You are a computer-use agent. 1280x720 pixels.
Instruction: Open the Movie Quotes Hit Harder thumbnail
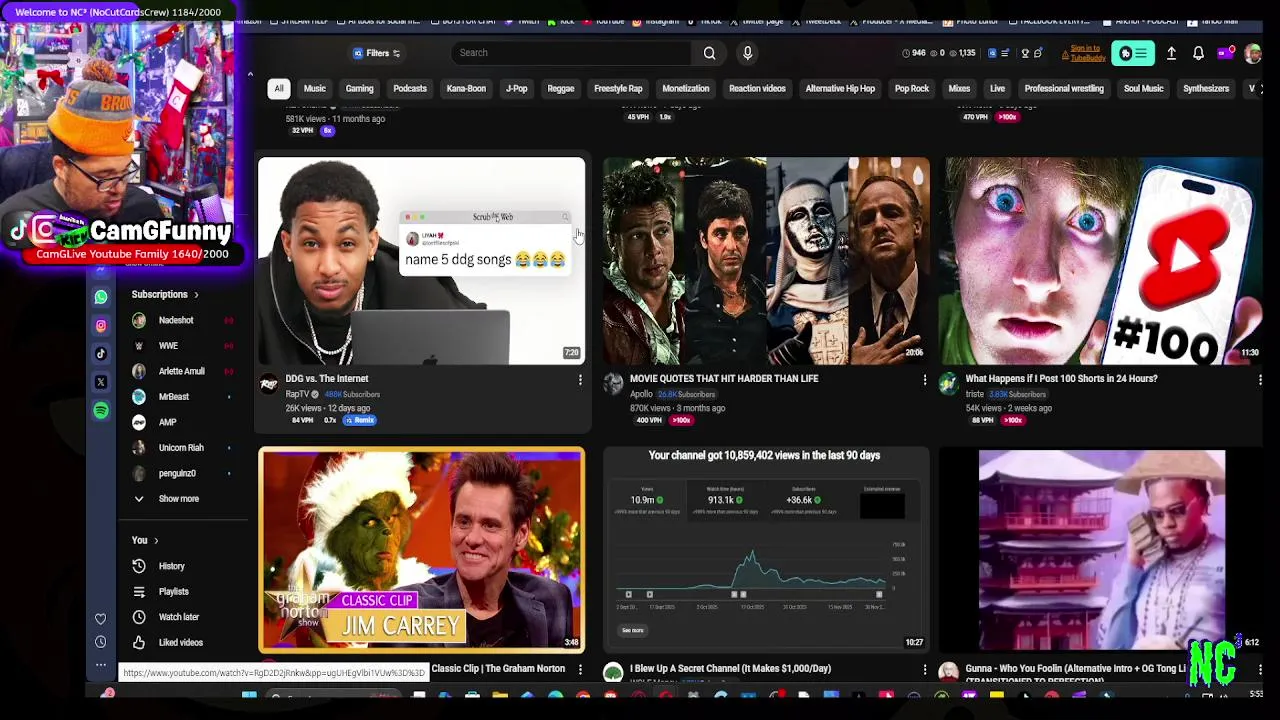click(766, 261)
